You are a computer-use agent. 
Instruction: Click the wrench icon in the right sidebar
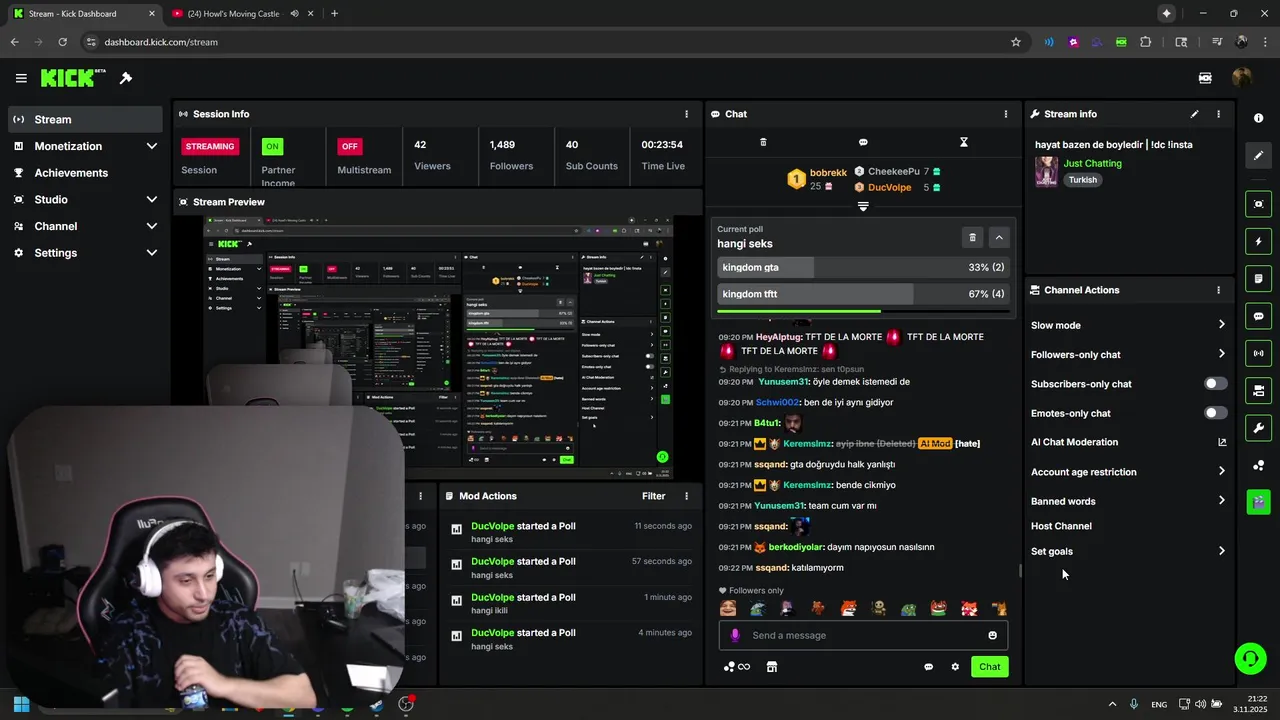pos(1258,428)
